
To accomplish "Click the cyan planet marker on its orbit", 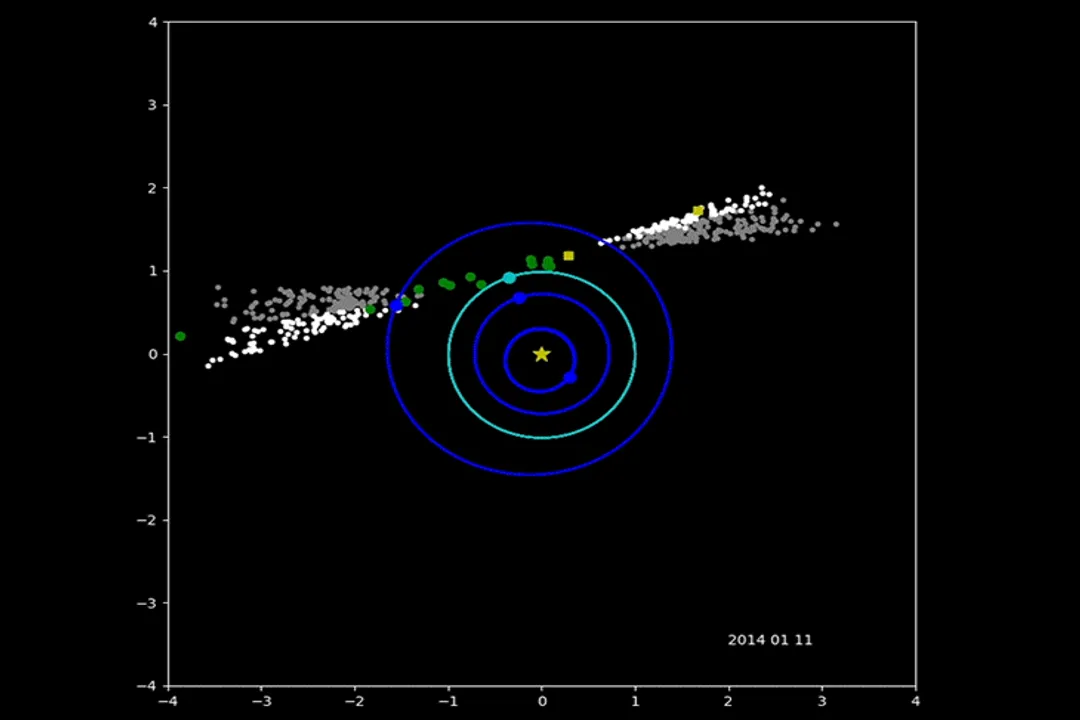I will [511, 277].
